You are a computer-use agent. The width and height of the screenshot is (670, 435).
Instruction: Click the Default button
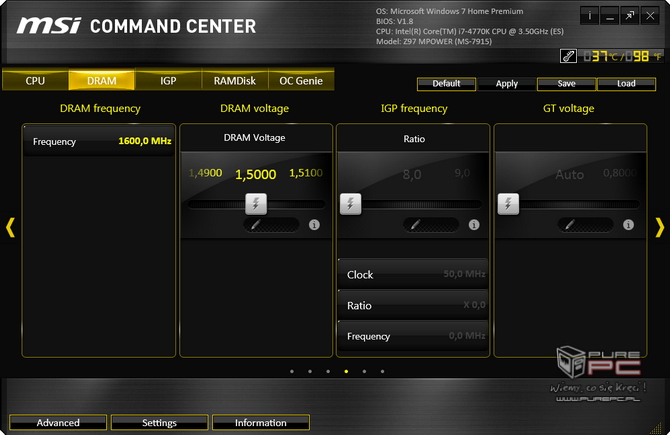coord(446,84)
